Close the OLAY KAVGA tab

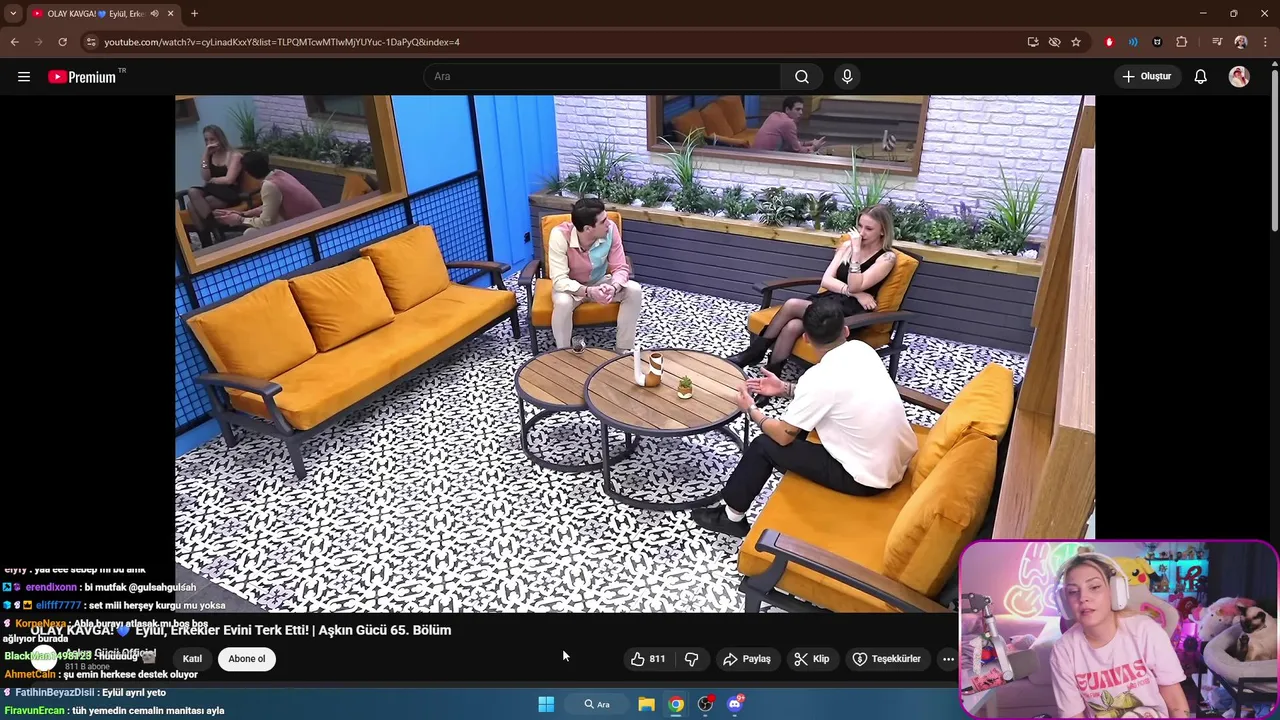tap(170, 13)
